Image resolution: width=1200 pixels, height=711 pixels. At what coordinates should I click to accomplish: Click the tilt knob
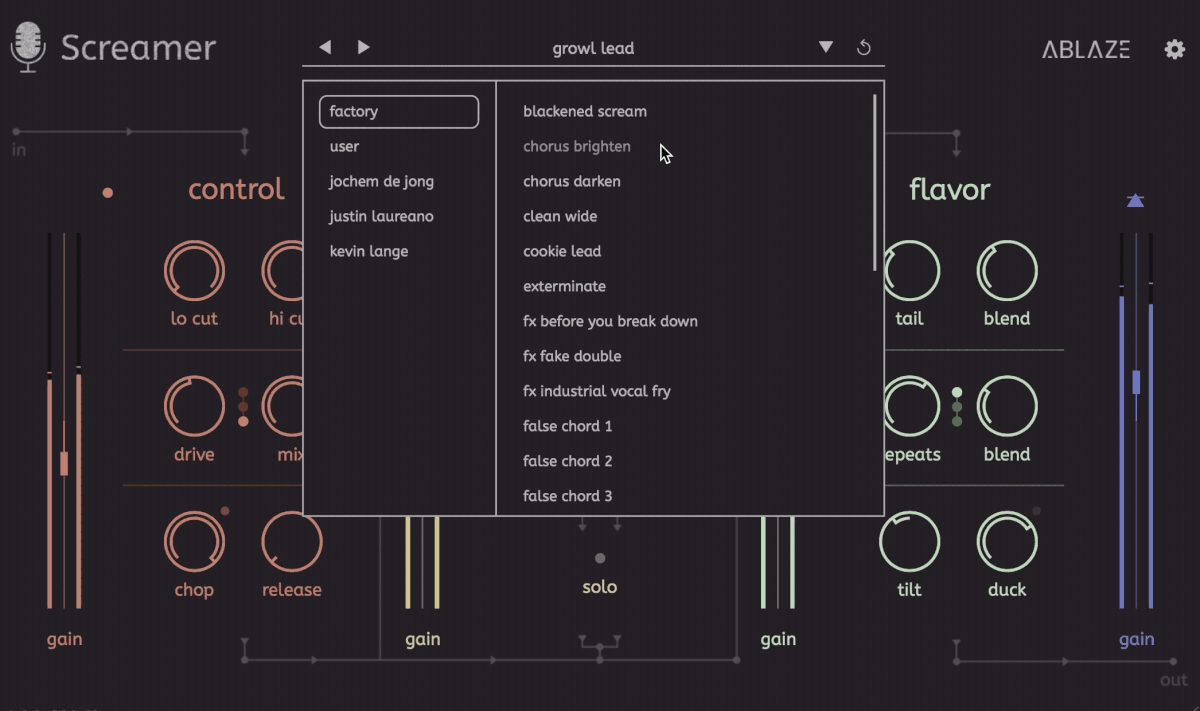click(x=910, y=542)
